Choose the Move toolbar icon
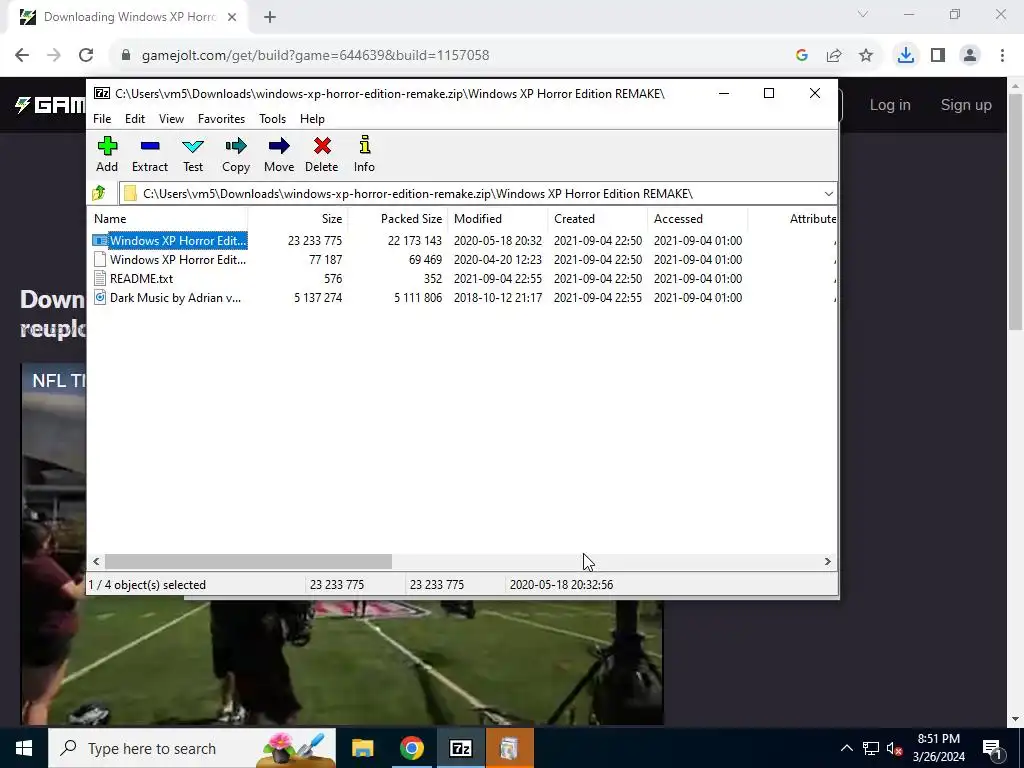Screen dimensions: 1024x768 [x=279, y=146]
